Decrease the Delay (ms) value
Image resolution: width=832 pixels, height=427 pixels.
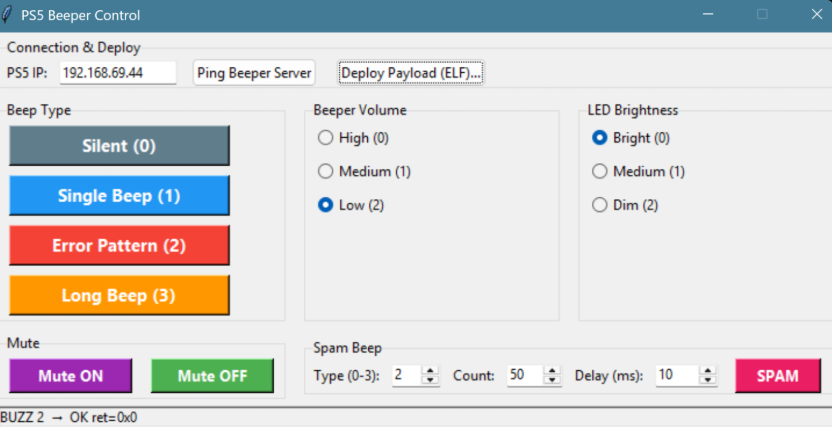point(708,380)
